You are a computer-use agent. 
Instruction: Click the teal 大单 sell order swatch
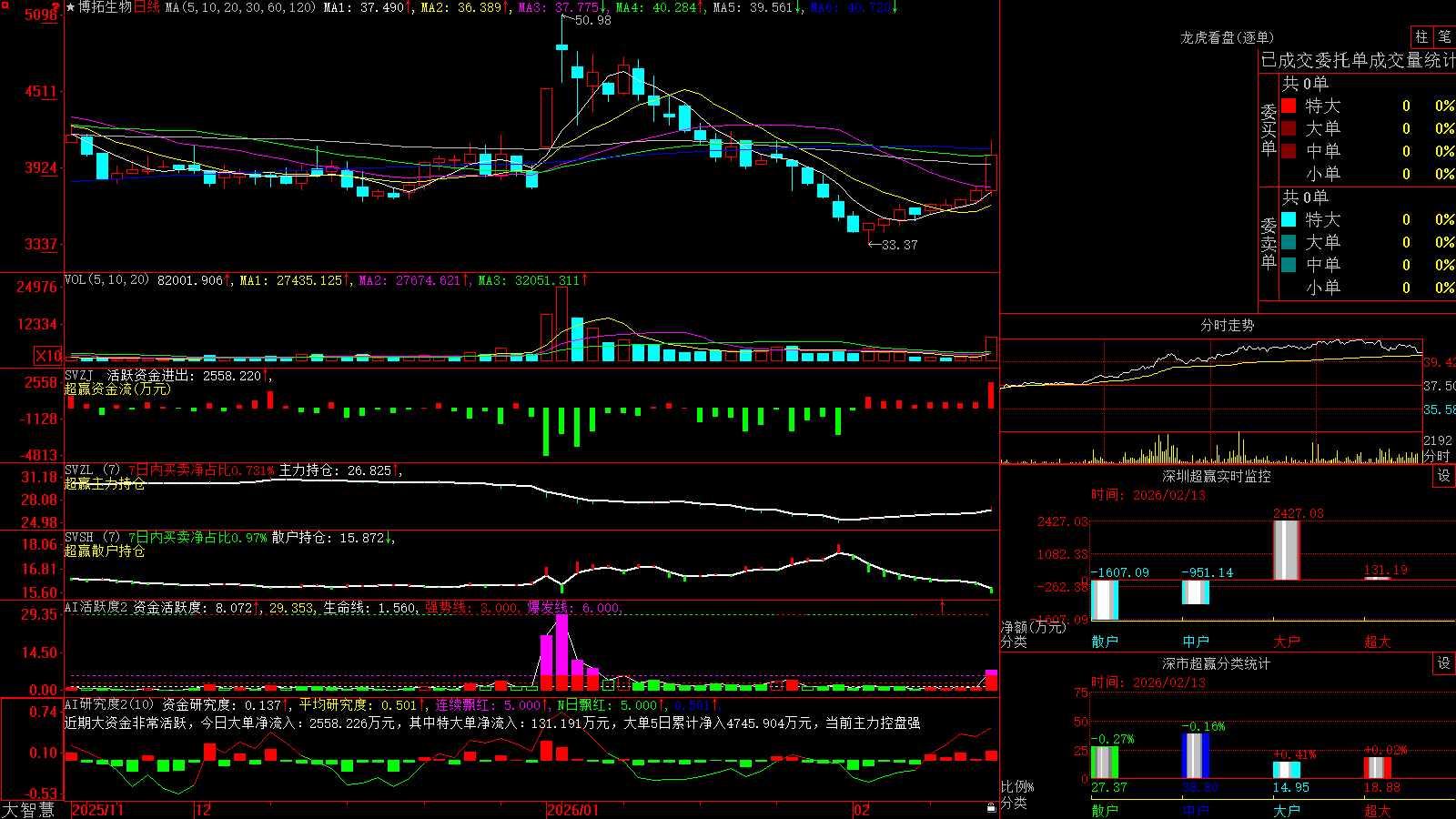coord(1289,242)
